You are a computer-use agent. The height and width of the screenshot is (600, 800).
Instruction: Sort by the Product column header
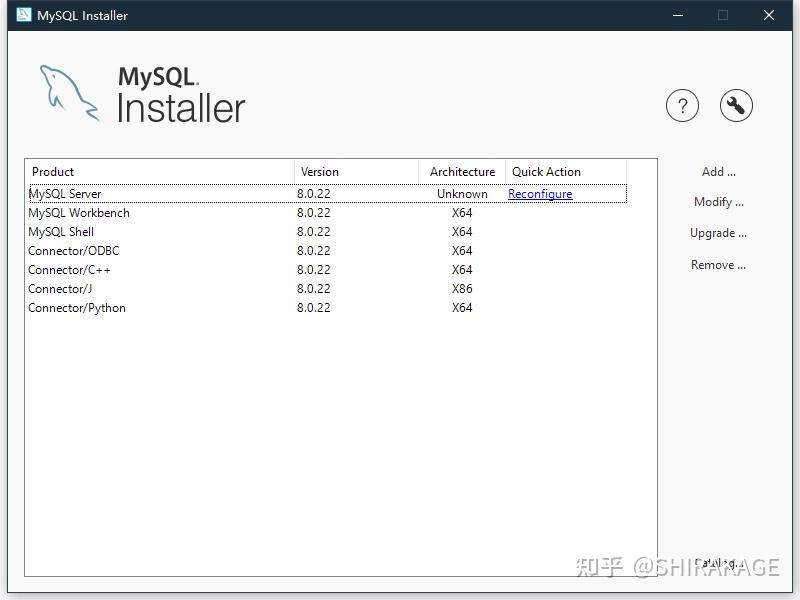click(52, 171)
